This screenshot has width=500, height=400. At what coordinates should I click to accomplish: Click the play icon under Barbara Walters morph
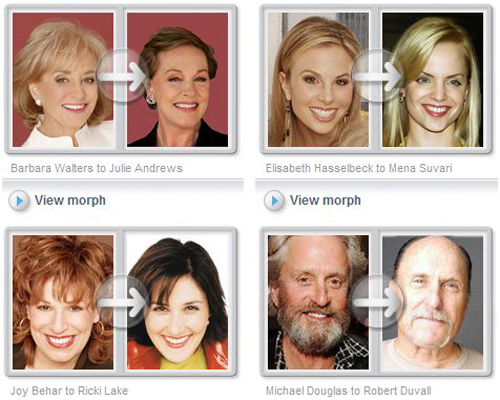19,201
